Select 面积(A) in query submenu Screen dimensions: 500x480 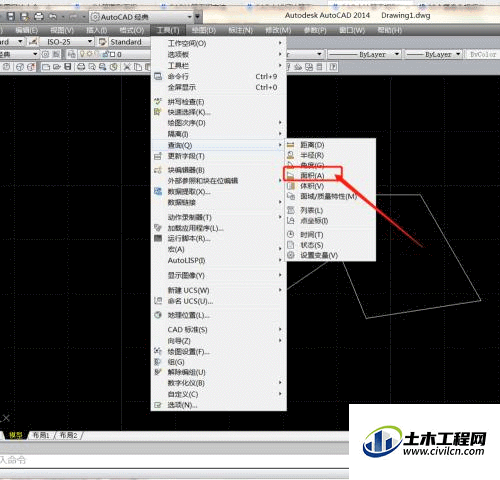click(331, 175)
